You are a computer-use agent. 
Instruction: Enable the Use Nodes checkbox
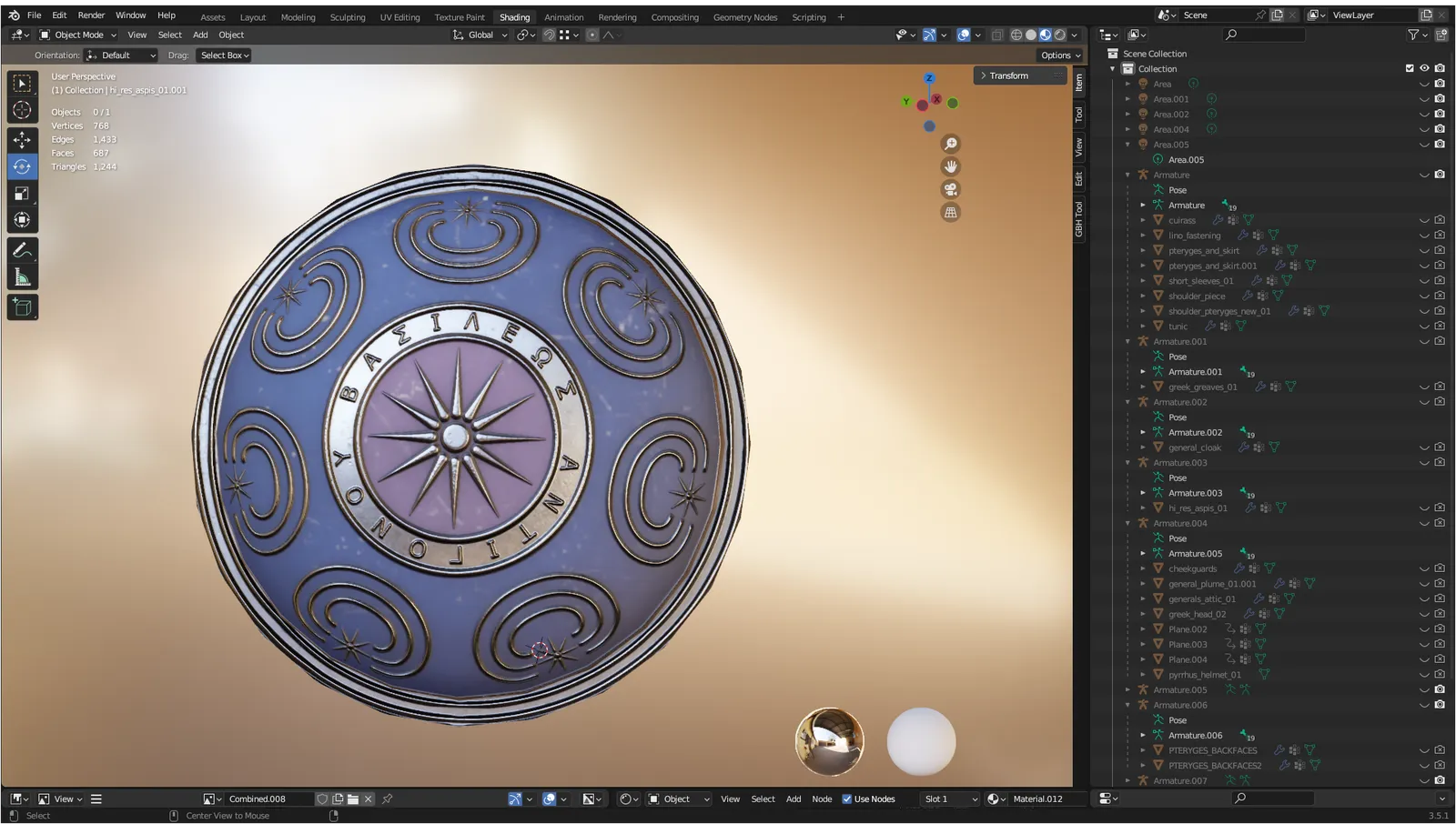coord(847,799)
